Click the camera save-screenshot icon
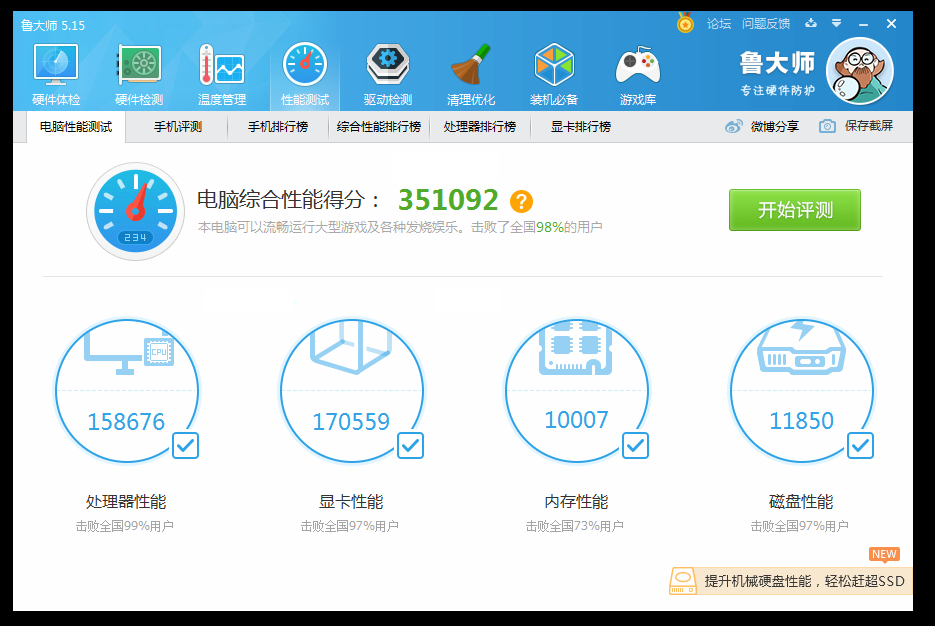Viewport: 935px width, 626px height. pyautogui.click(x=827, y=126)
